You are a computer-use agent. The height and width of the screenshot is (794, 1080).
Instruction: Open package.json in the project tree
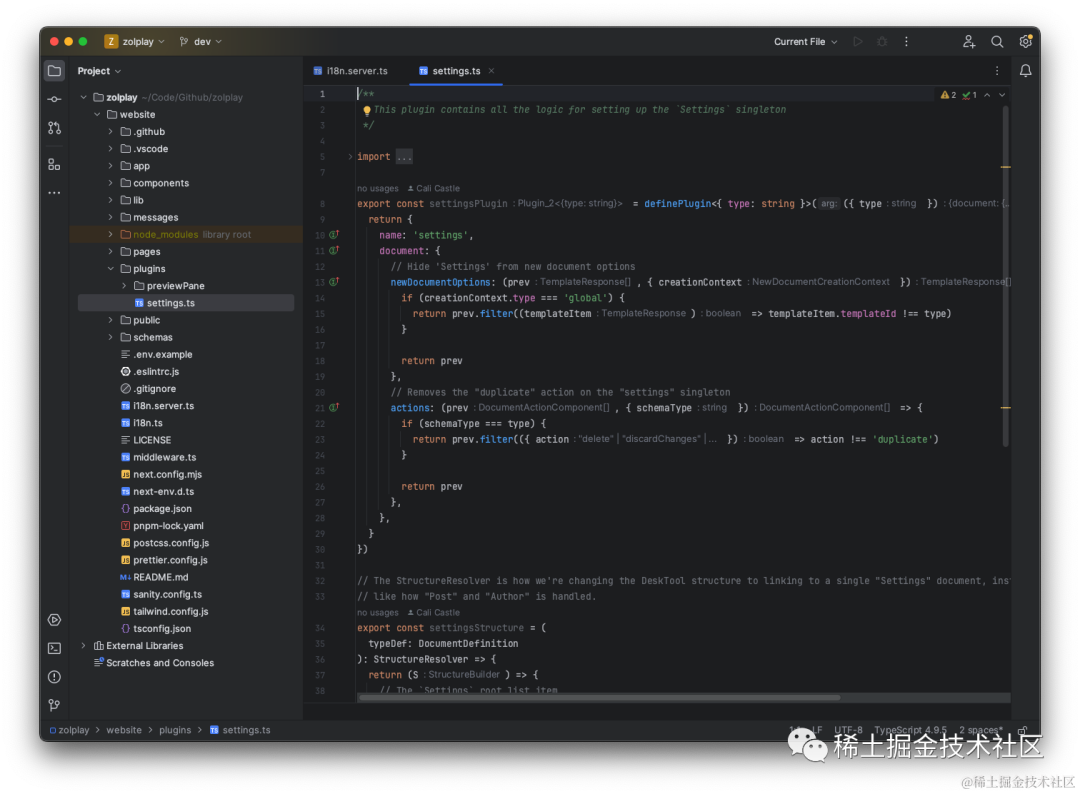tap(162, 509)
